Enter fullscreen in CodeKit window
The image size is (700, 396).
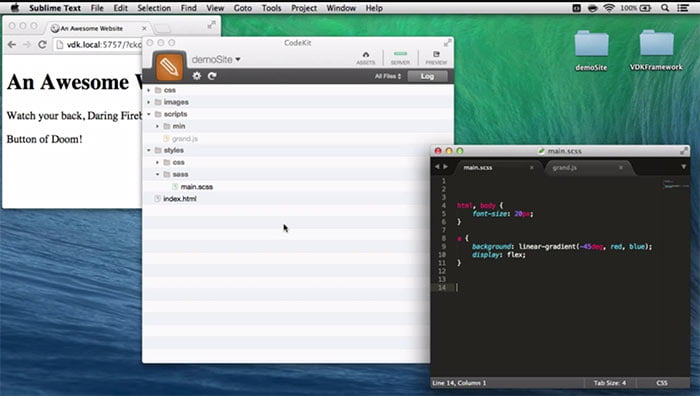pos(447,43)
